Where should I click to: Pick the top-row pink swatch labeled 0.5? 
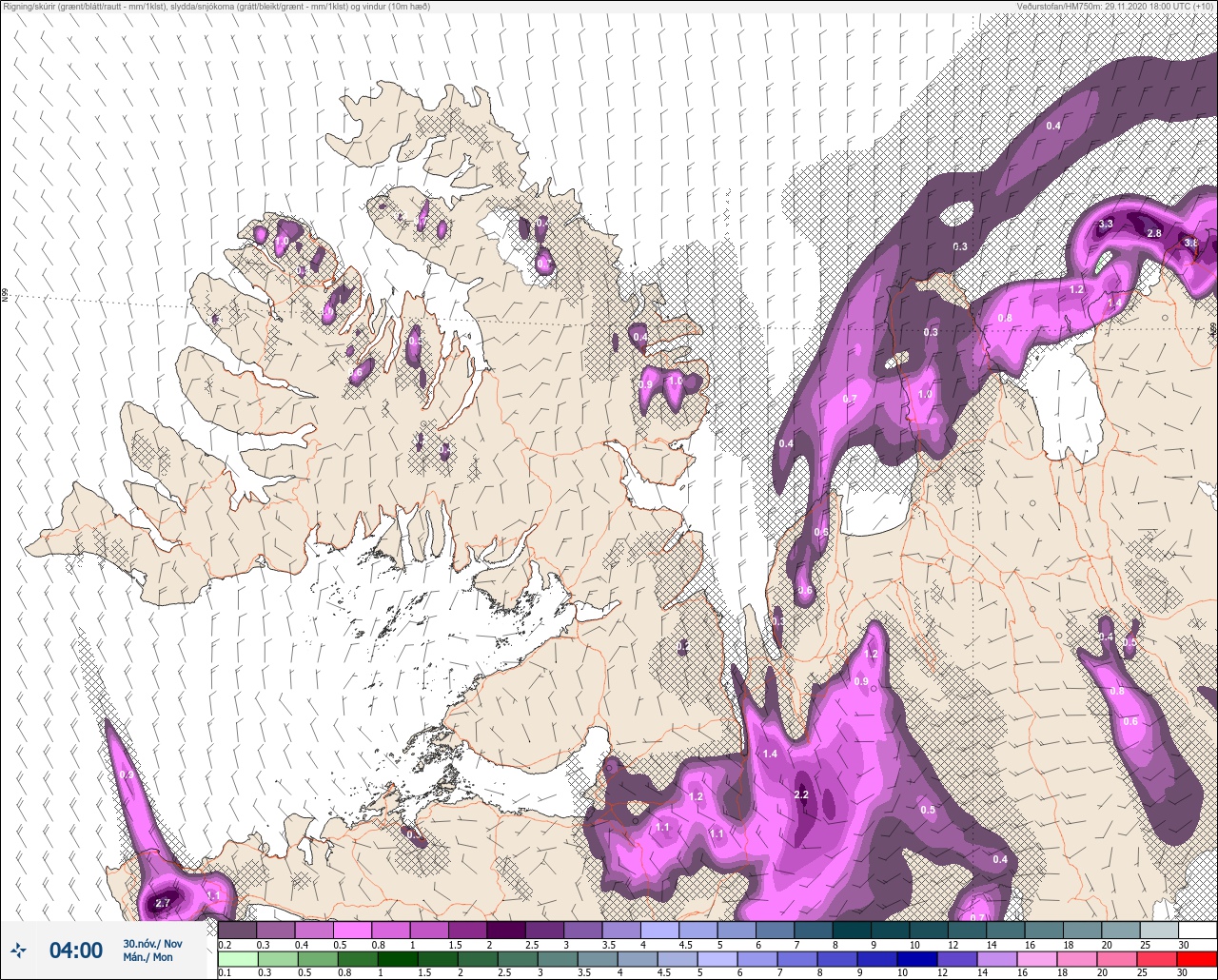[352, 930]
